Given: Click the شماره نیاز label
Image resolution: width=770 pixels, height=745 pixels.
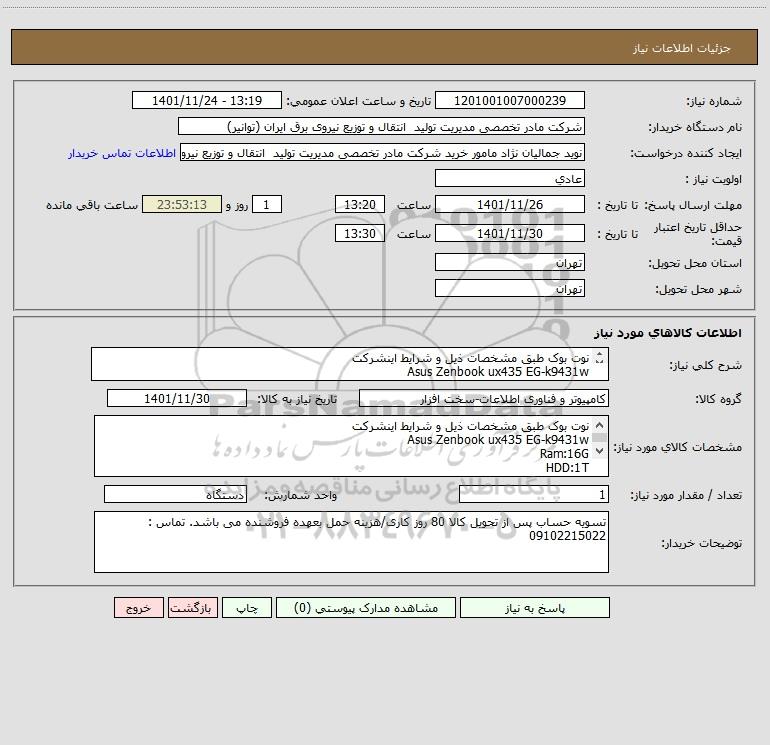Looking at the screenshot, I should click(714, 101).
